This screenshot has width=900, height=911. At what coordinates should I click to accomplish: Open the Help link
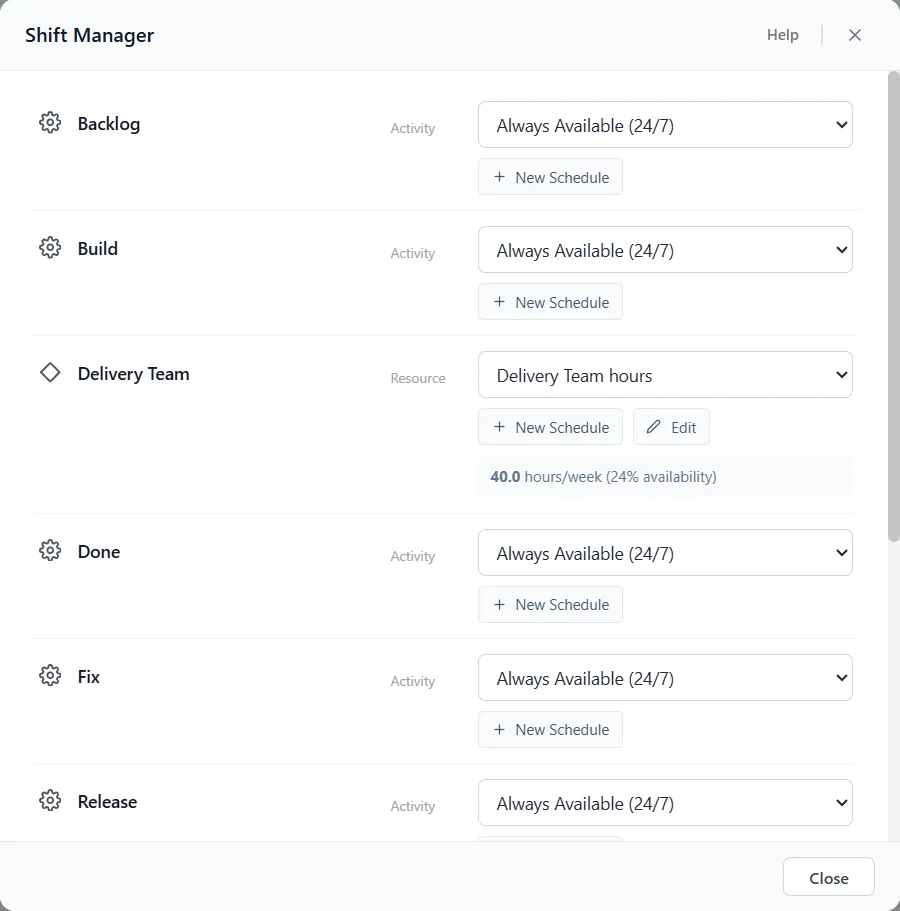click(x=782, y=35)
